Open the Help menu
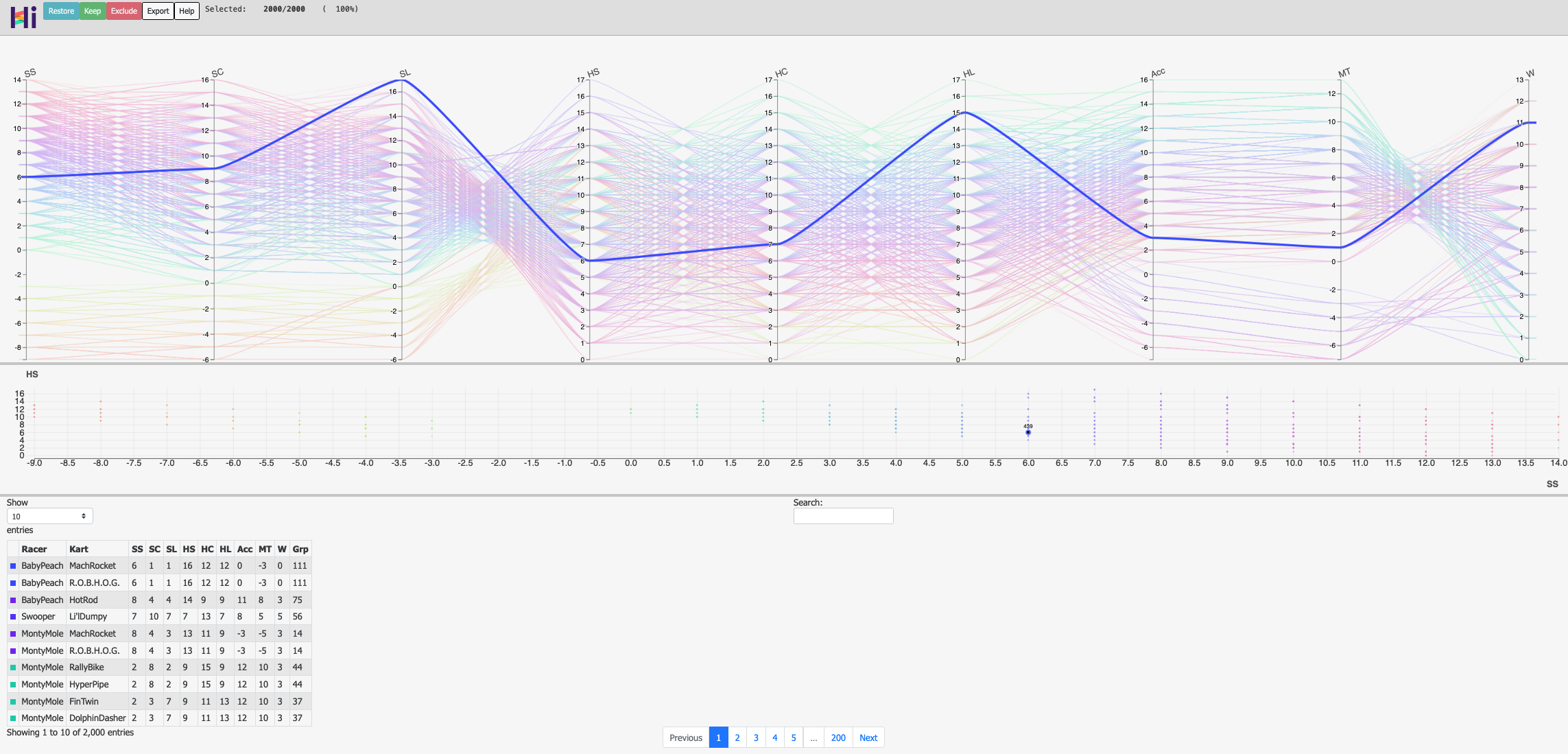This screenshot has height=754, width=1568. pyautogui.click(x=187, y=11)
